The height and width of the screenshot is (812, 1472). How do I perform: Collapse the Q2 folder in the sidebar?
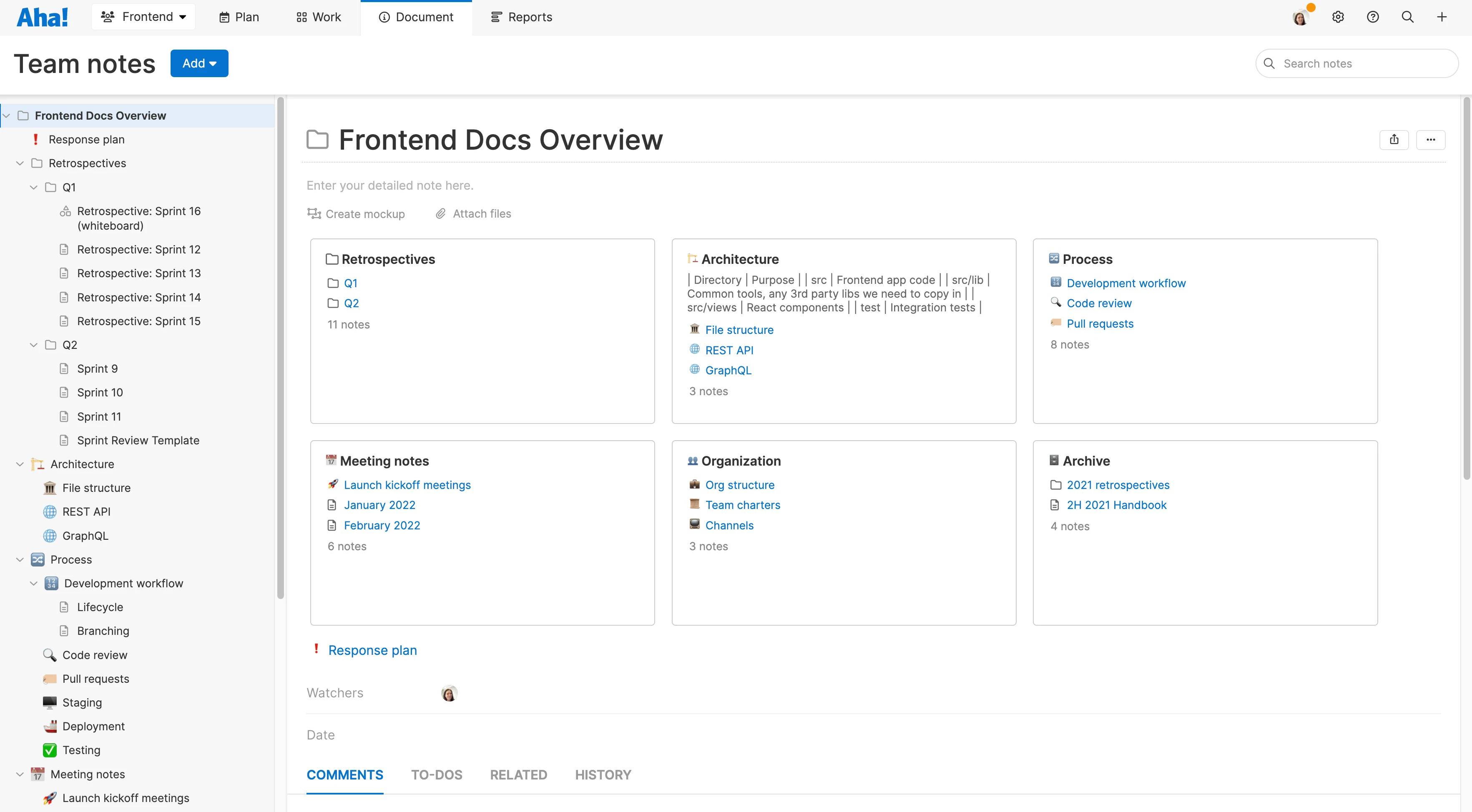pos(33,344)
